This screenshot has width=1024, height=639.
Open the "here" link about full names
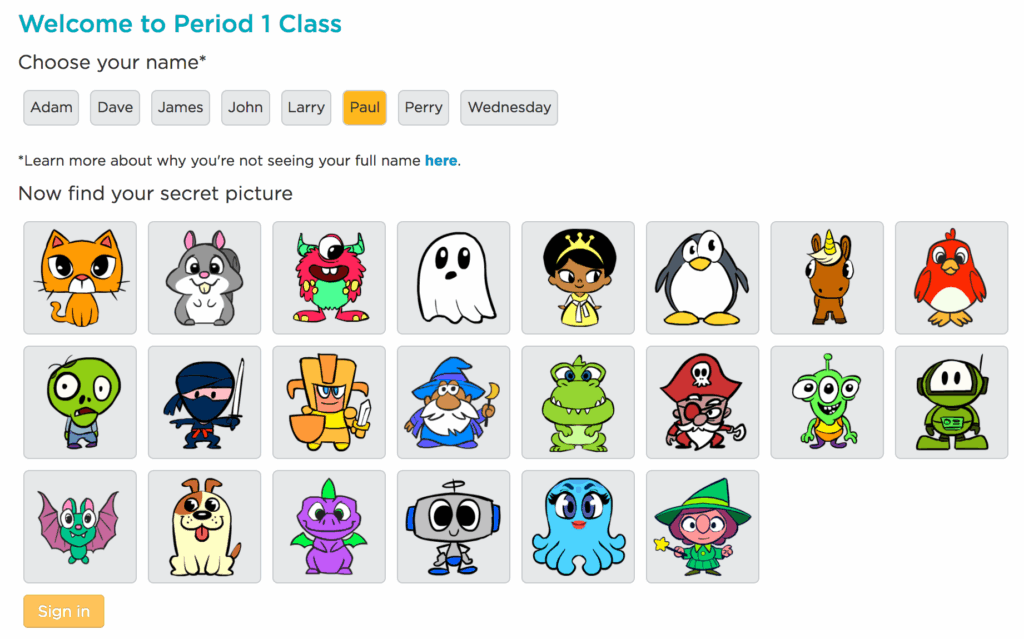coord(441,161)
